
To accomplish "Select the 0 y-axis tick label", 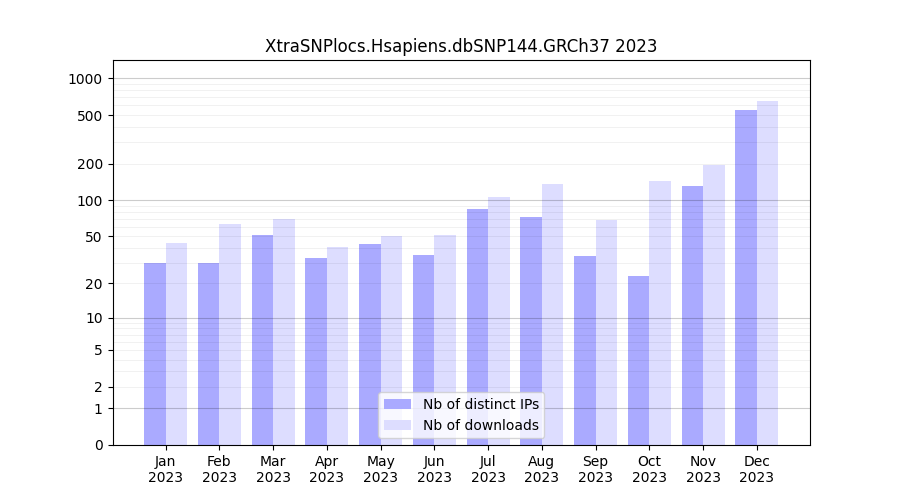I will click(98, 445).
